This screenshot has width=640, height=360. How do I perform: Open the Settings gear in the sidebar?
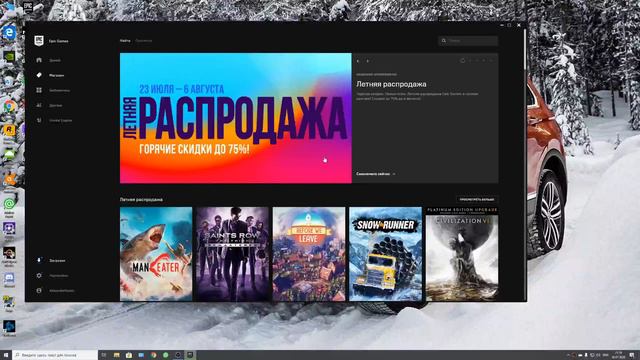point(39,276)
